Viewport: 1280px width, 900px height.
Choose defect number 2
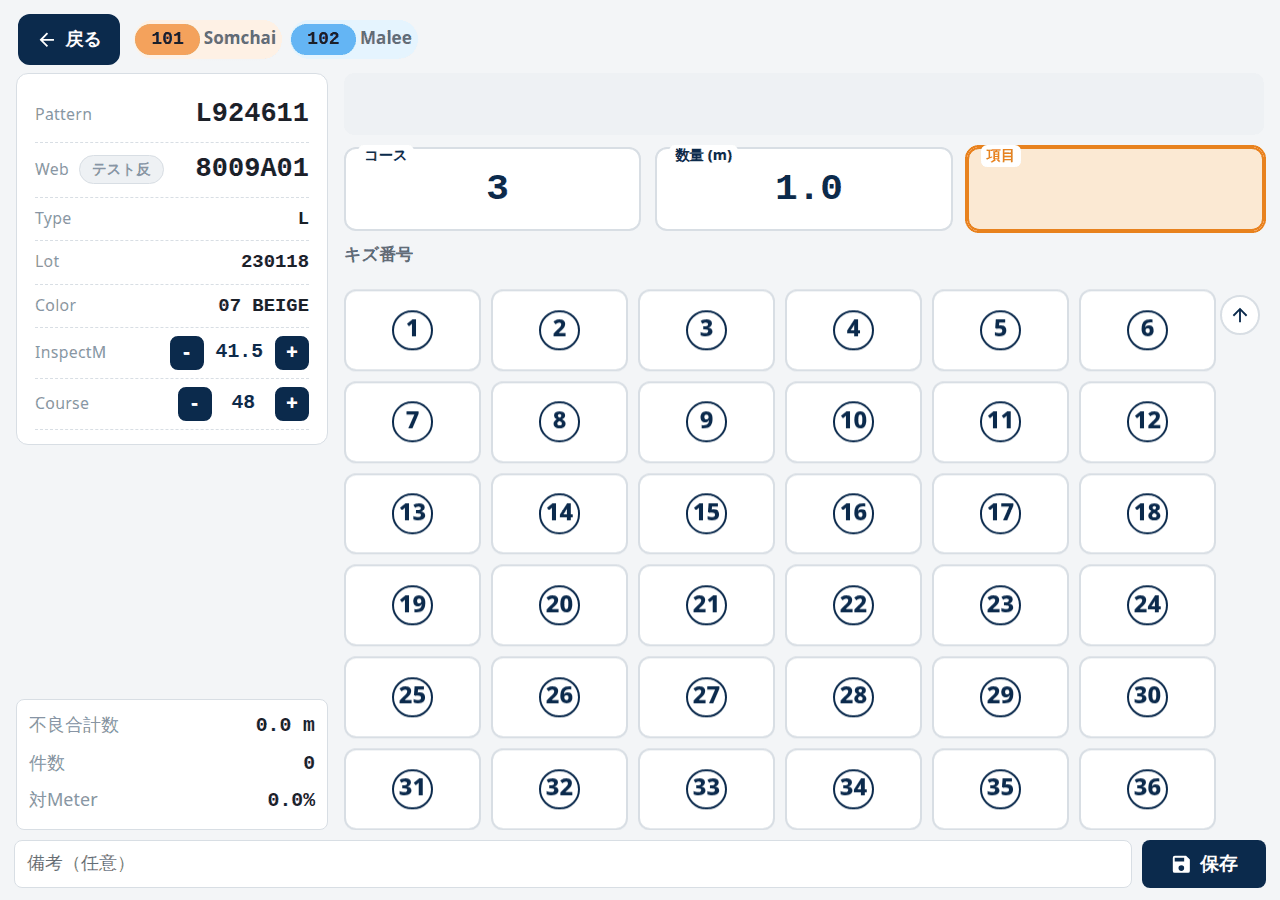(x=559, y=330)
